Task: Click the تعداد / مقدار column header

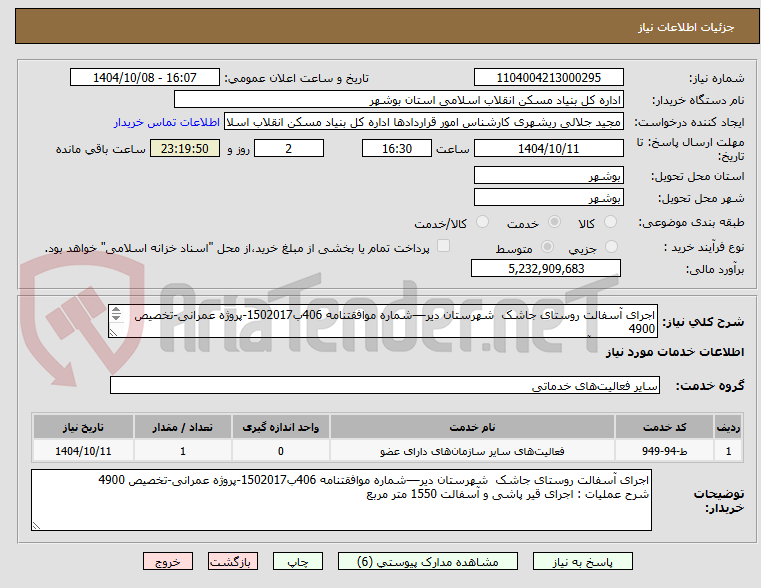Action: point(182,427)
